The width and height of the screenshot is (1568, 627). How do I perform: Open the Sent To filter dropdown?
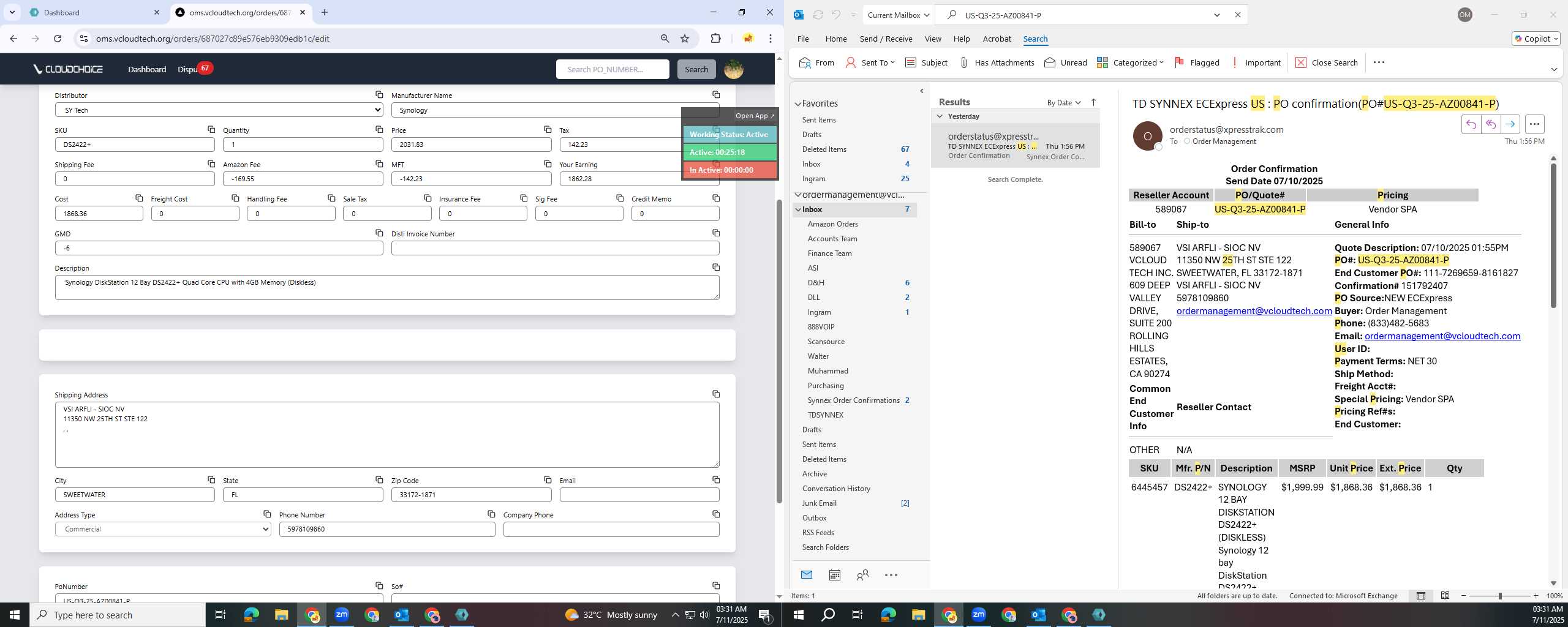pos(870,62)
